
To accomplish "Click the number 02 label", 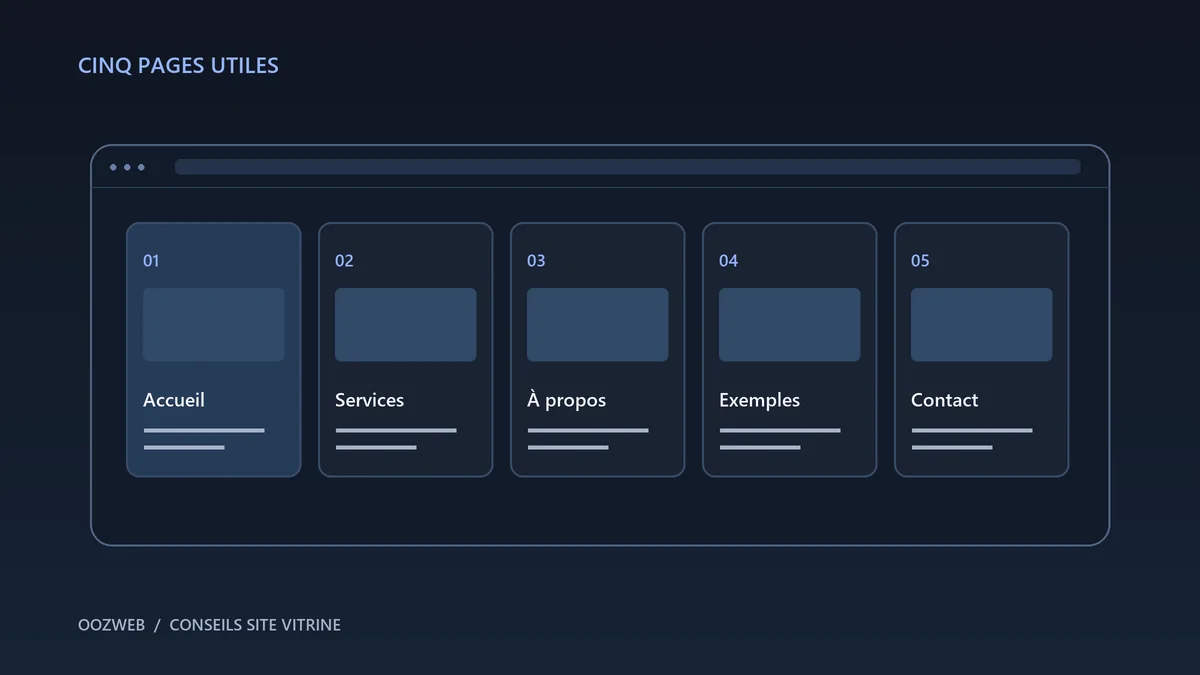I will (x=344, y=261).
